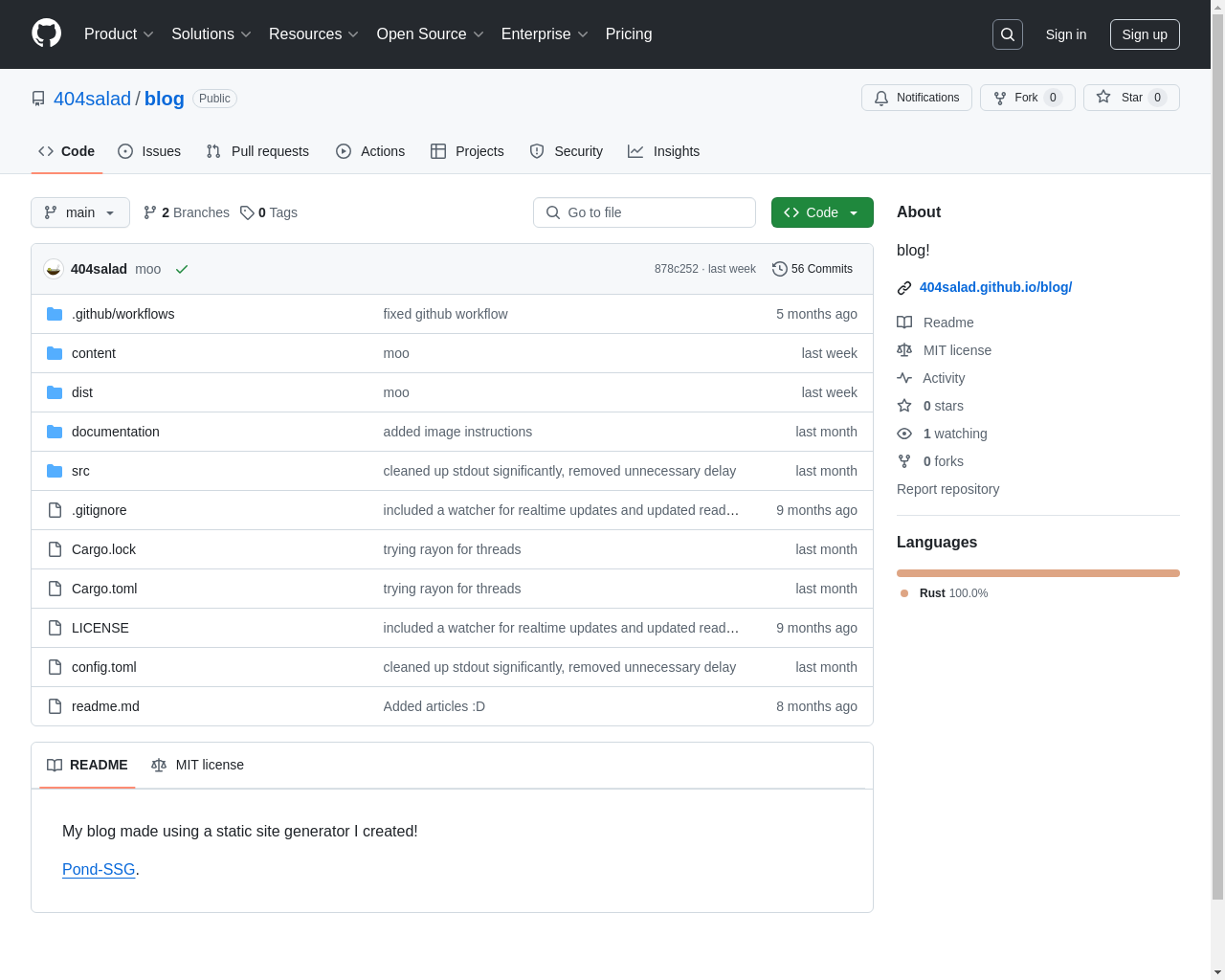Open the Cargo.toml file
1225x980 pixels.
tap(104, 589)
